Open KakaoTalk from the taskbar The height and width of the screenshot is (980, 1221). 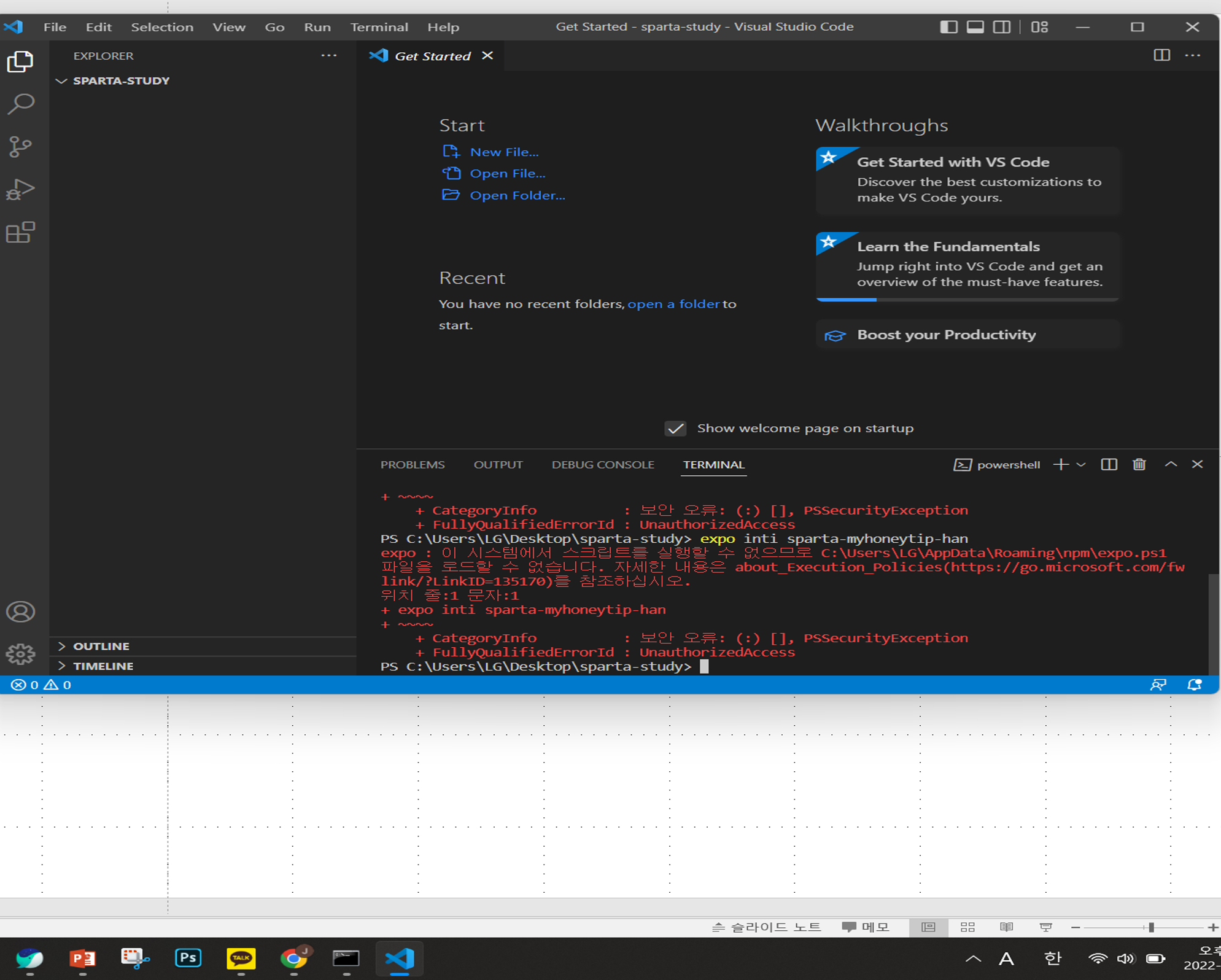pyautogui.click(x=241, y=958)
